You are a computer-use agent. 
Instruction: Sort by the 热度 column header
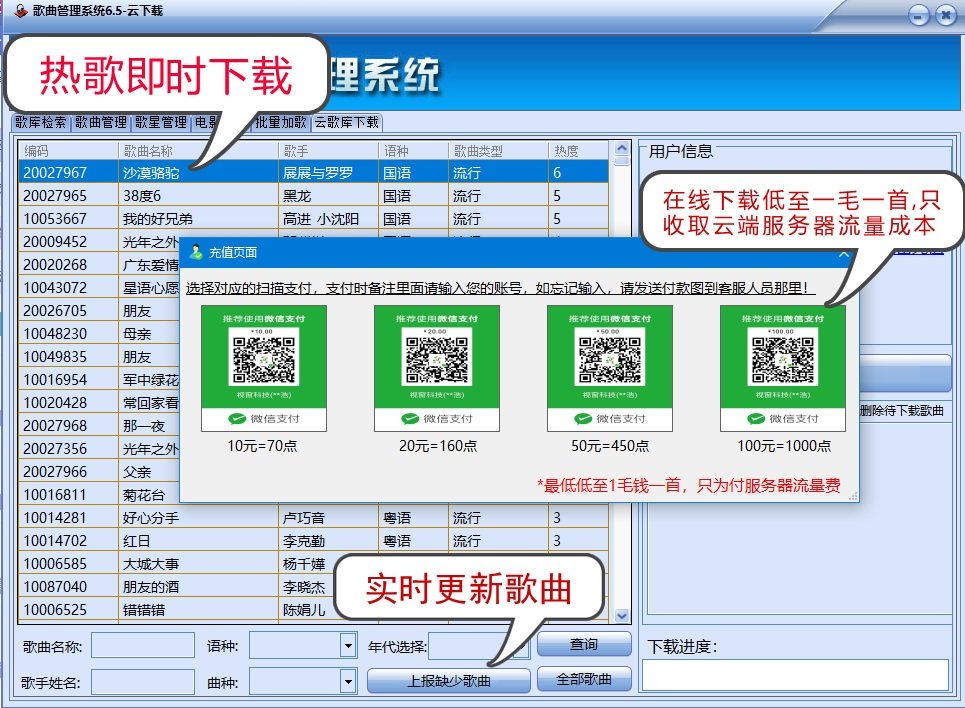click(579, 151)
